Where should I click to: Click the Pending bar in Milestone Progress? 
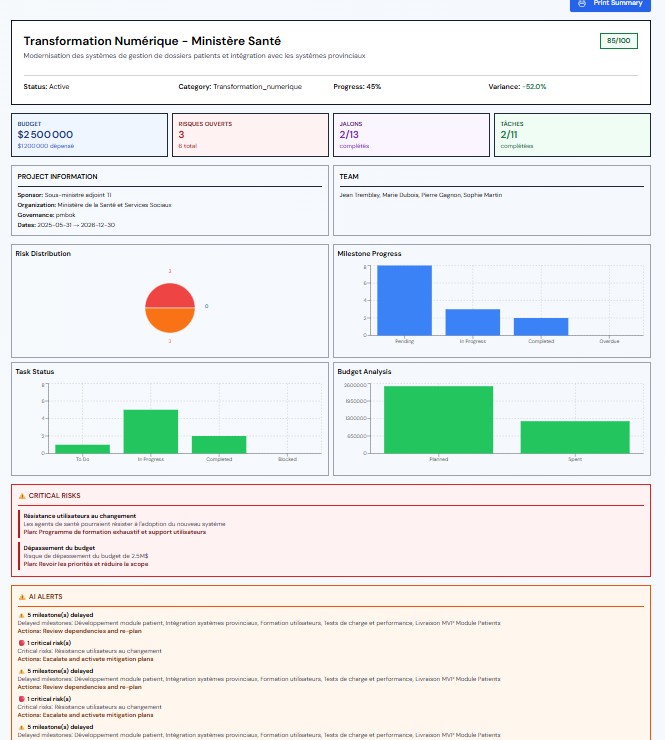click(404, 300)
